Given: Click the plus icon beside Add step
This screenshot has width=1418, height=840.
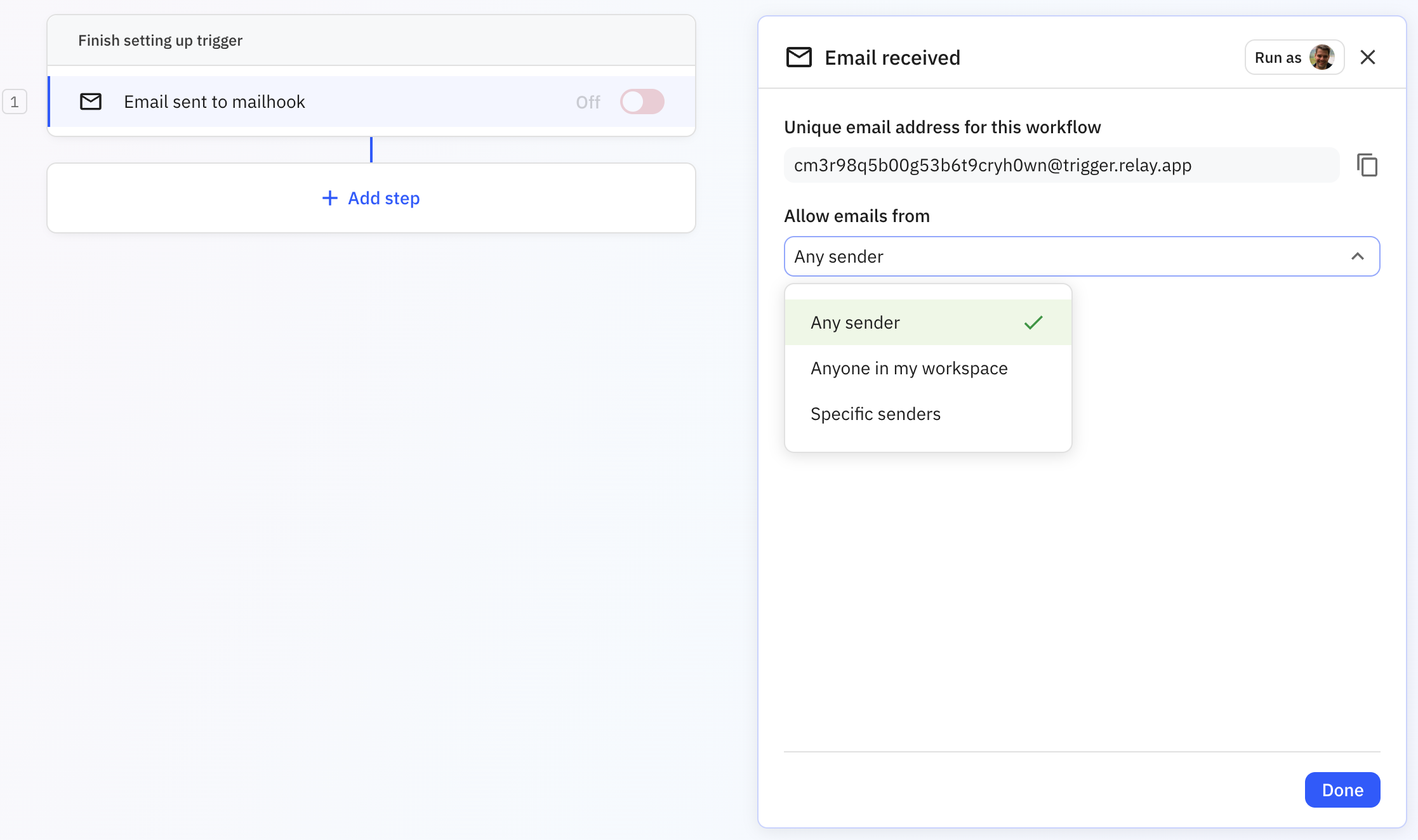Looking at the screenshot, I should (x=329, y=198).
